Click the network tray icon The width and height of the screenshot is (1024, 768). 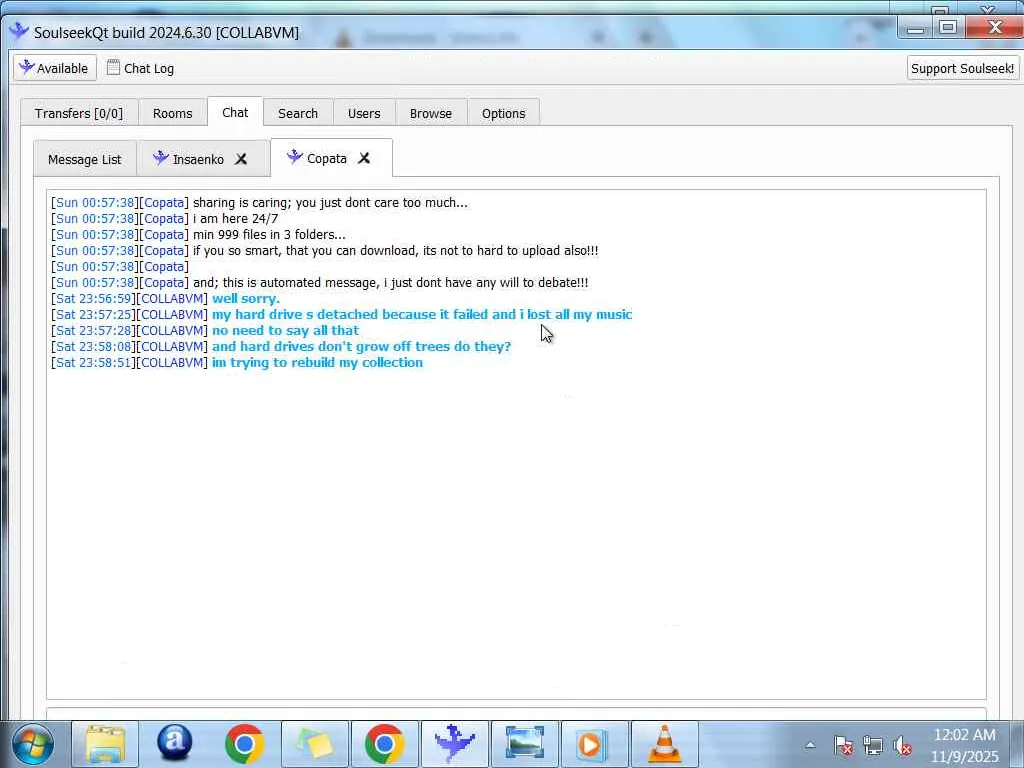872,745
